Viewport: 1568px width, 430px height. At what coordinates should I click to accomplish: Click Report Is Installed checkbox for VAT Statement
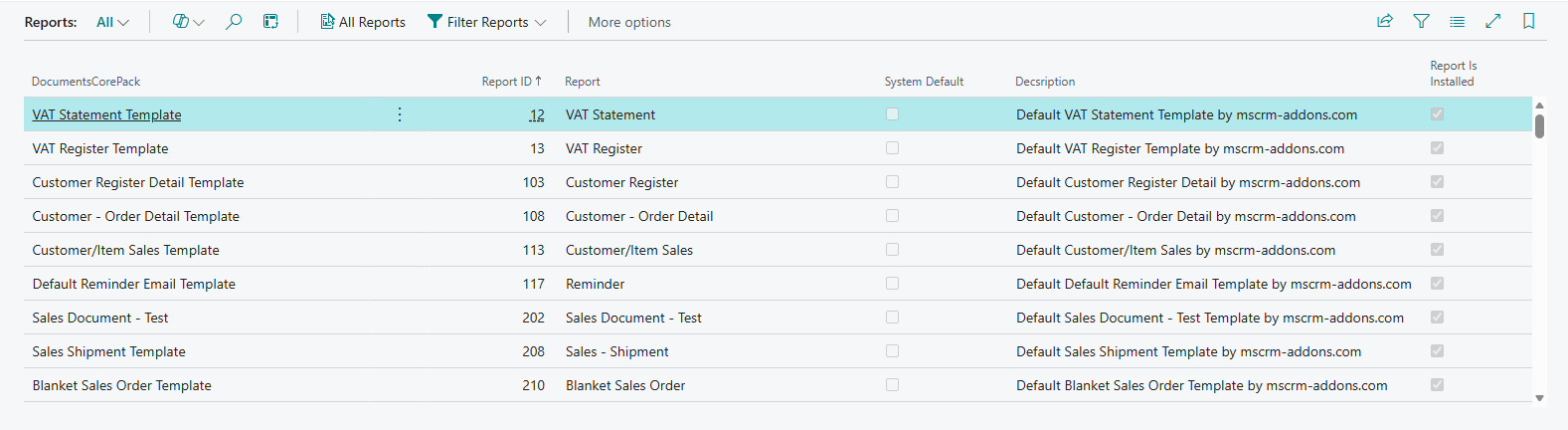point(1437,114)
